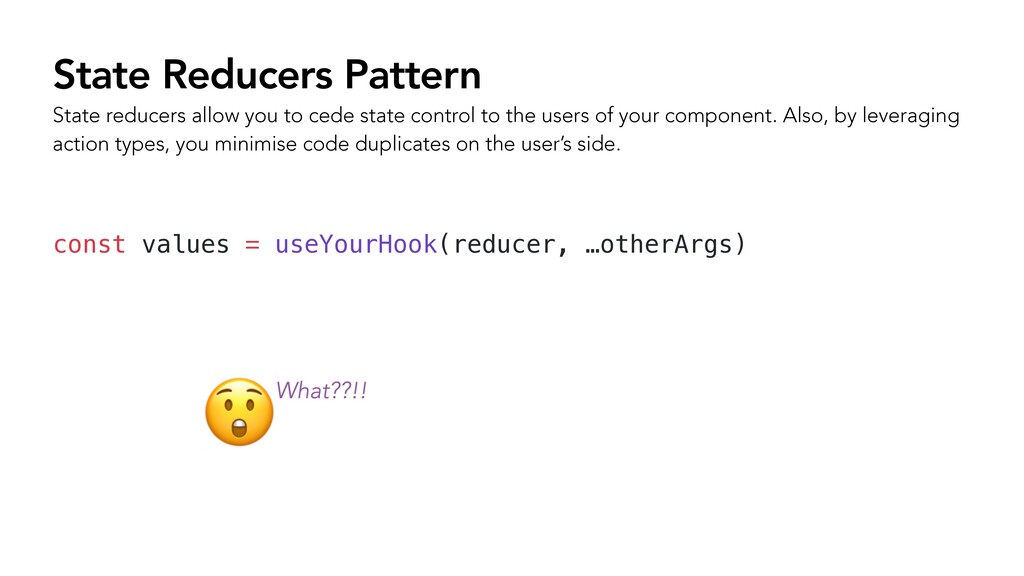The height and width of the screenshot is (576, 1024).
Task: Click the values variable name
Action: [185, 244]
